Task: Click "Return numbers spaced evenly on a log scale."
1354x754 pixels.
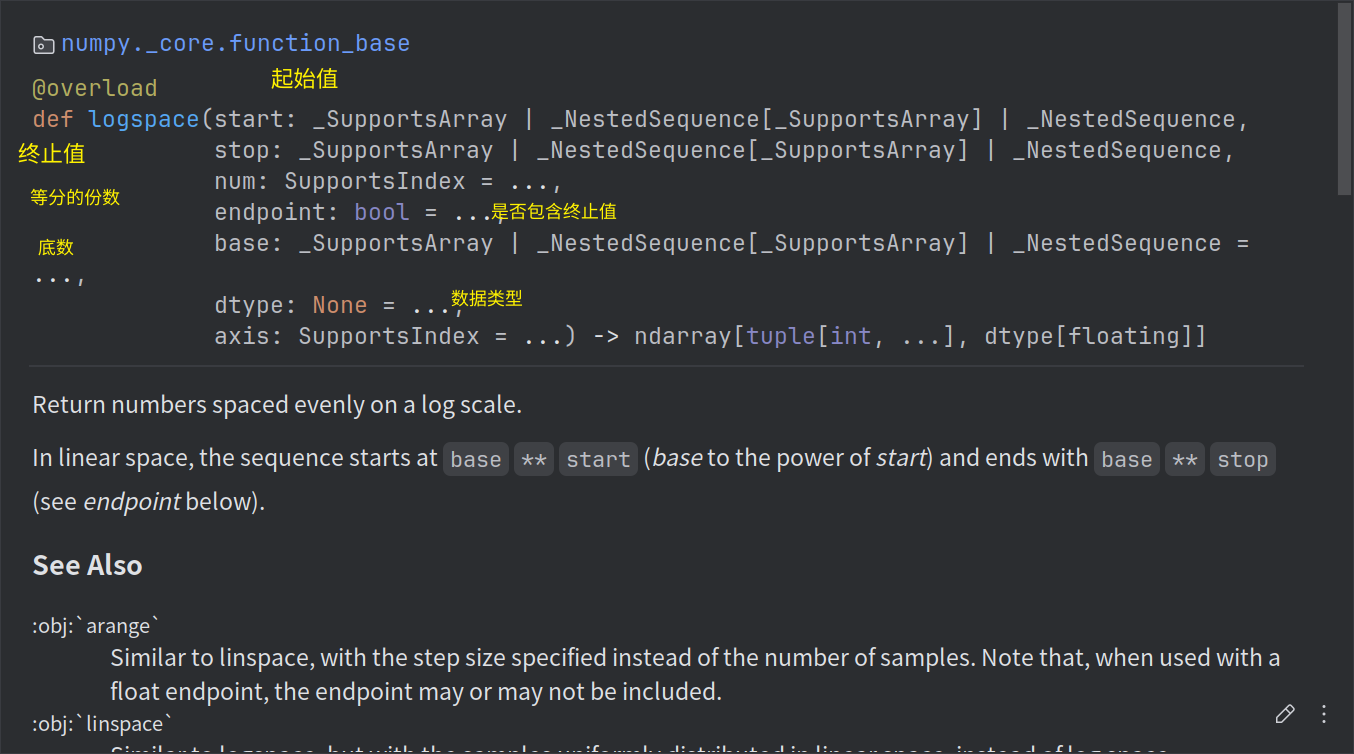Action: click(277, 405)
